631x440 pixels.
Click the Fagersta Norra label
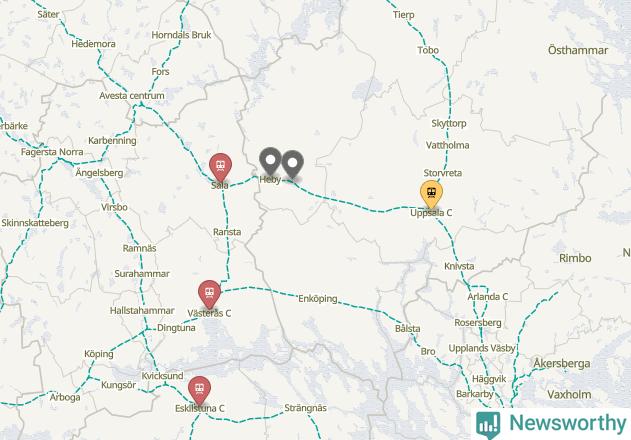52,152
